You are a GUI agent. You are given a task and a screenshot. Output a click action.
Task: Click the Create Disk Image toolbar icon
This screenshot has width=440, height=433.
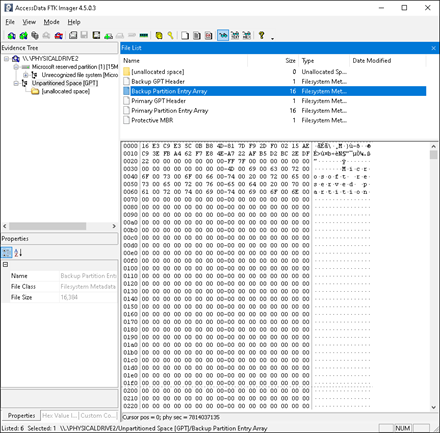coord(73,35)
